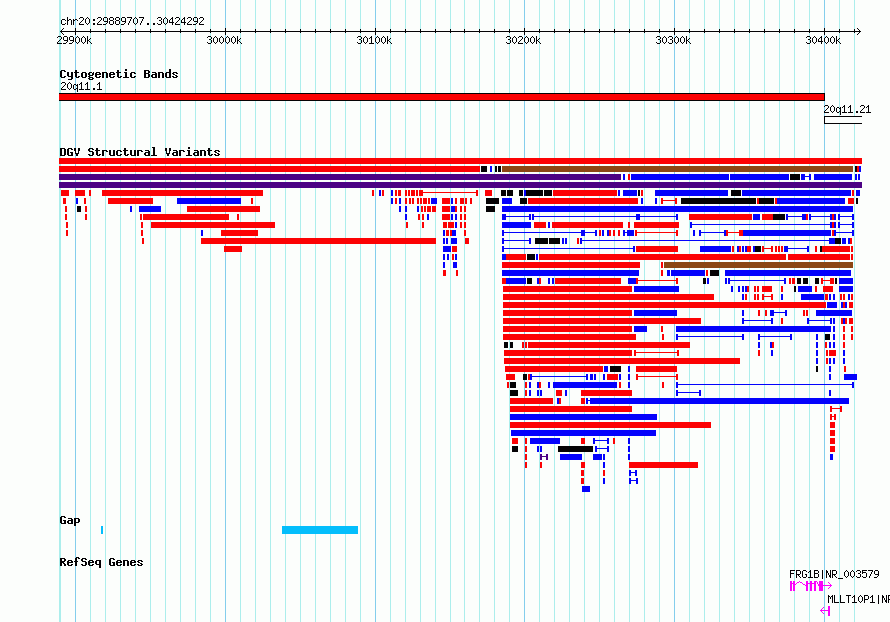The width and height of the screenshot is (890, 622).
Task: Click the topmost full-width red DGV variant bar
Action: (460, 161)
